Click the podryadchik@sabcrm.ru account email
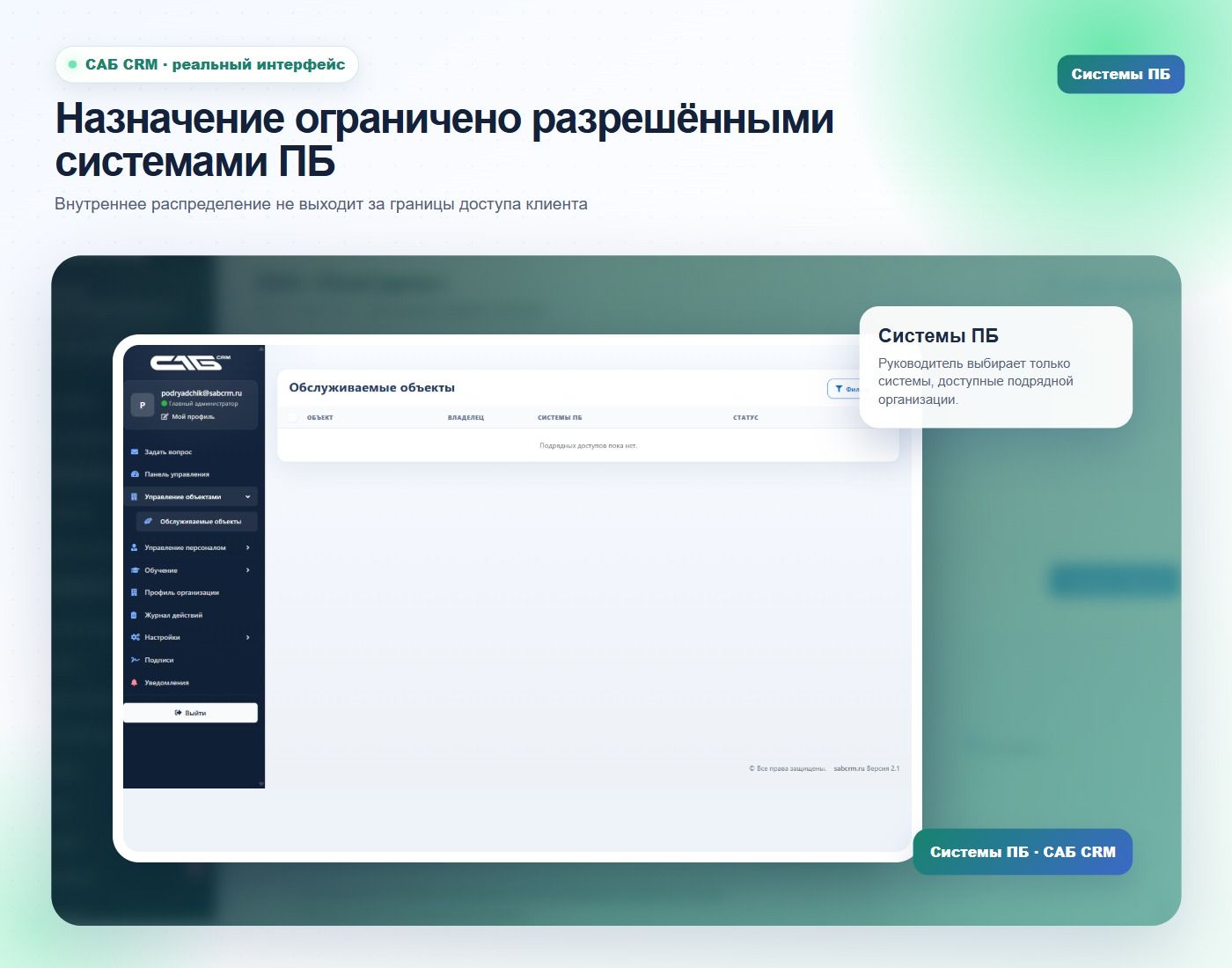 (x=202, y=393)
